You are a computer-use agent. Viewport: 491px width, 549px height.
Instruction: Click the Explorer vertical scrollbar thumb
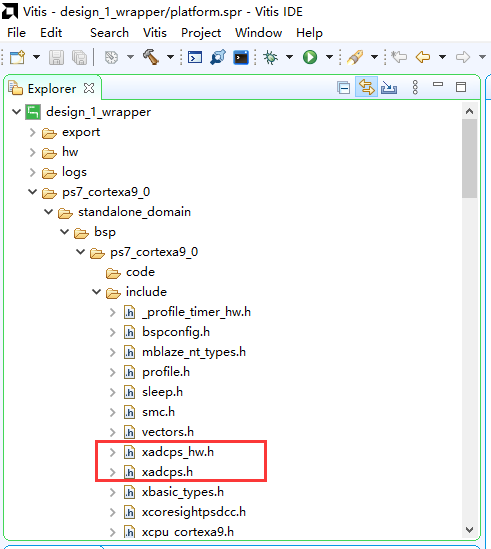coord(469,159)
